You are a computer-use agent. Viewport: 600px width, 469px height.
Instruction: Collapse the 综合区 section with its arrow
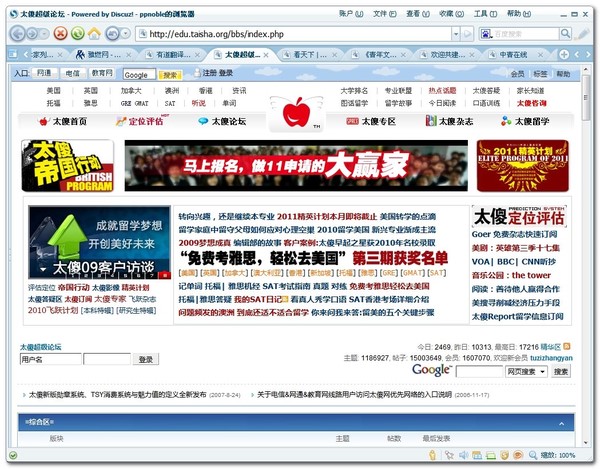(x=561, y=423)
